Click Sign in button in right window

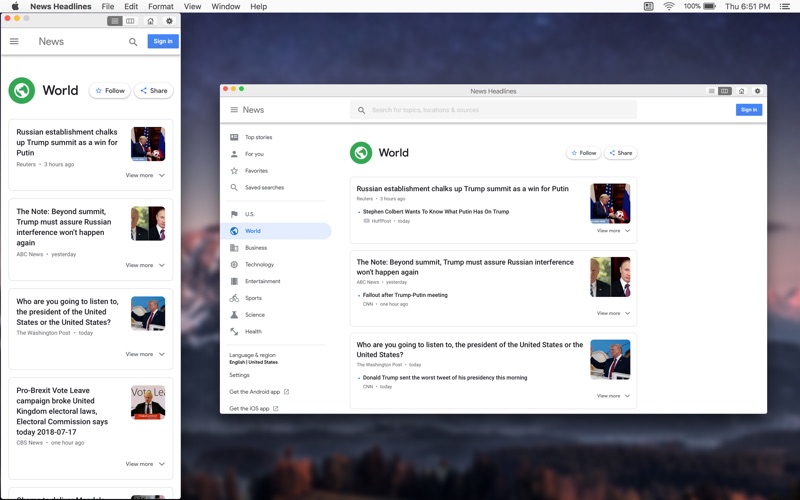click(748, 110)
